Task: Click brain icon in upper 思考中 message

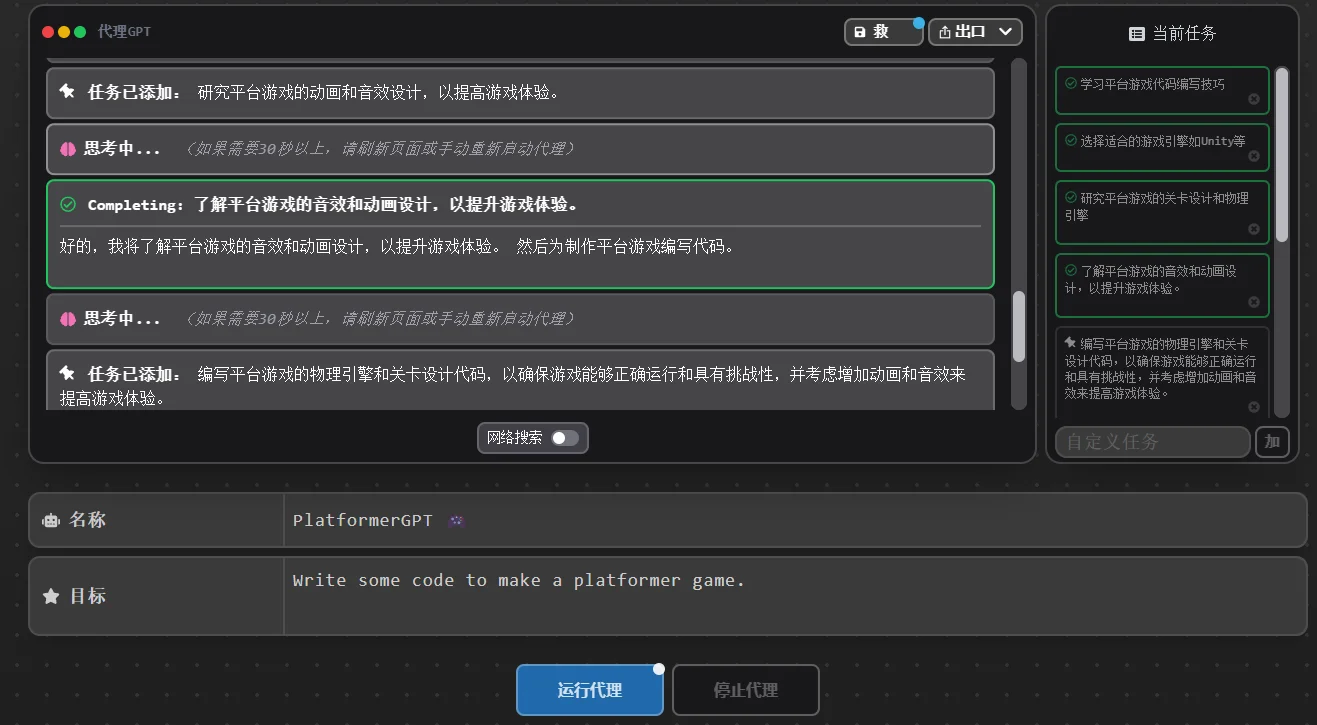Action: tap(68, 148)
